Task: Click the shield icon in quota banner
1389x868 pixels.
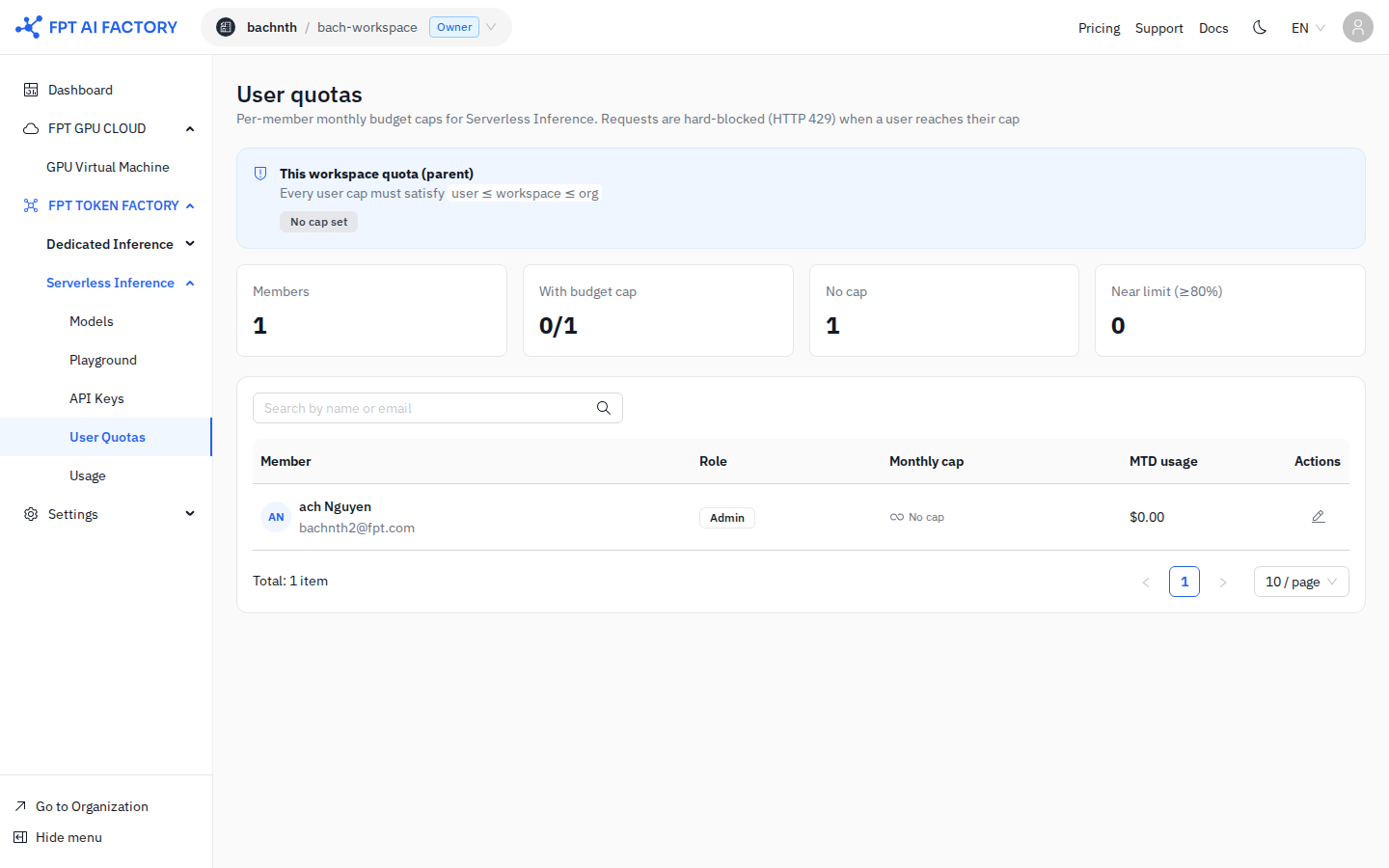Action: pyautogui.click(x=260, y=174)
